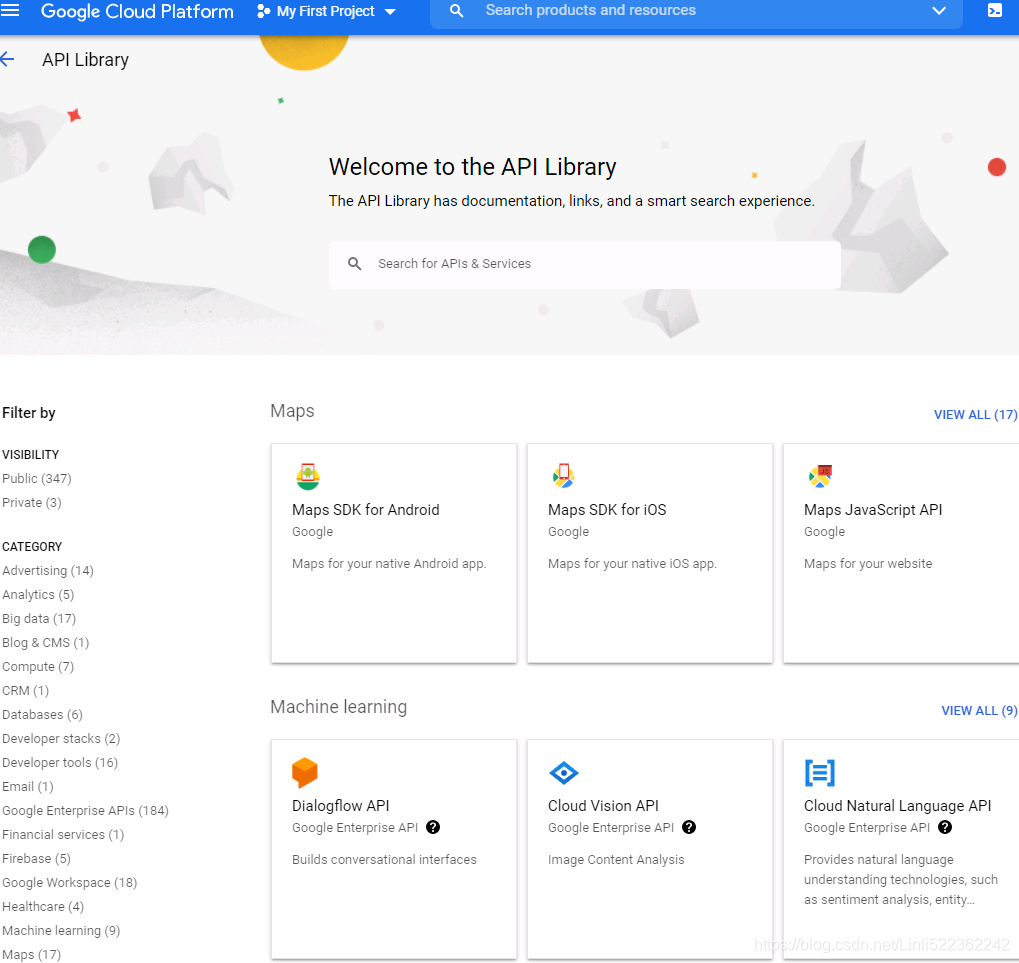
Task: View all 17 Maps APIs
Action: (x=975, y=415)
